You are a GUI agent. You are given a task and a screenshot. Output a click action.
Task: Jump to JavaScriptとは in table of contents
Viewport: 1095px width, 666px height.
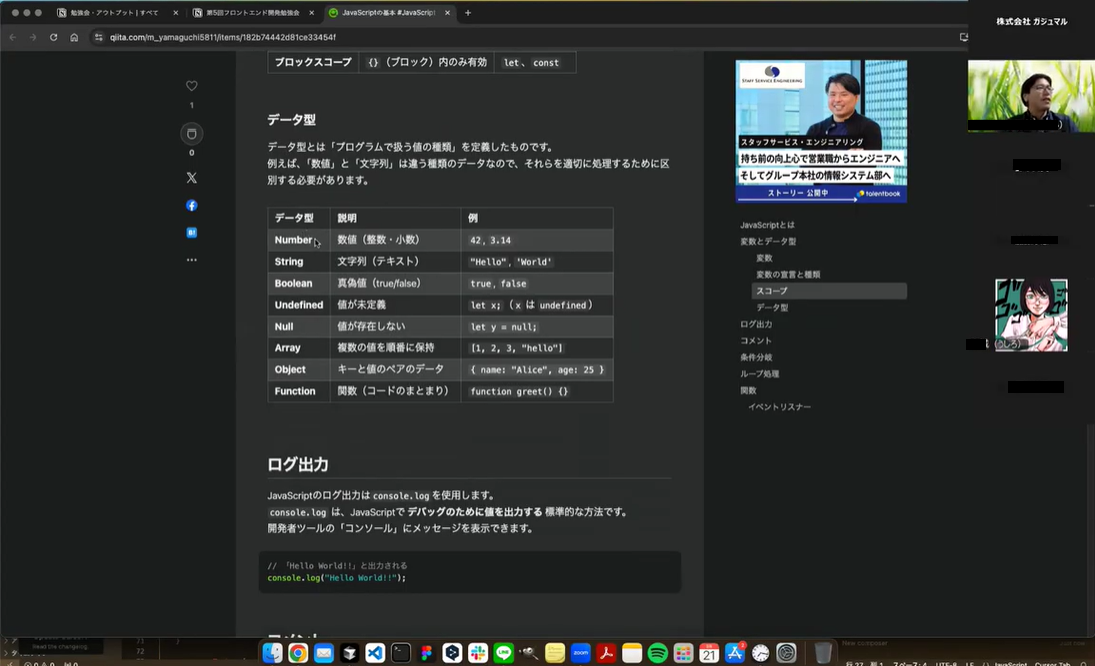(767, 225)
